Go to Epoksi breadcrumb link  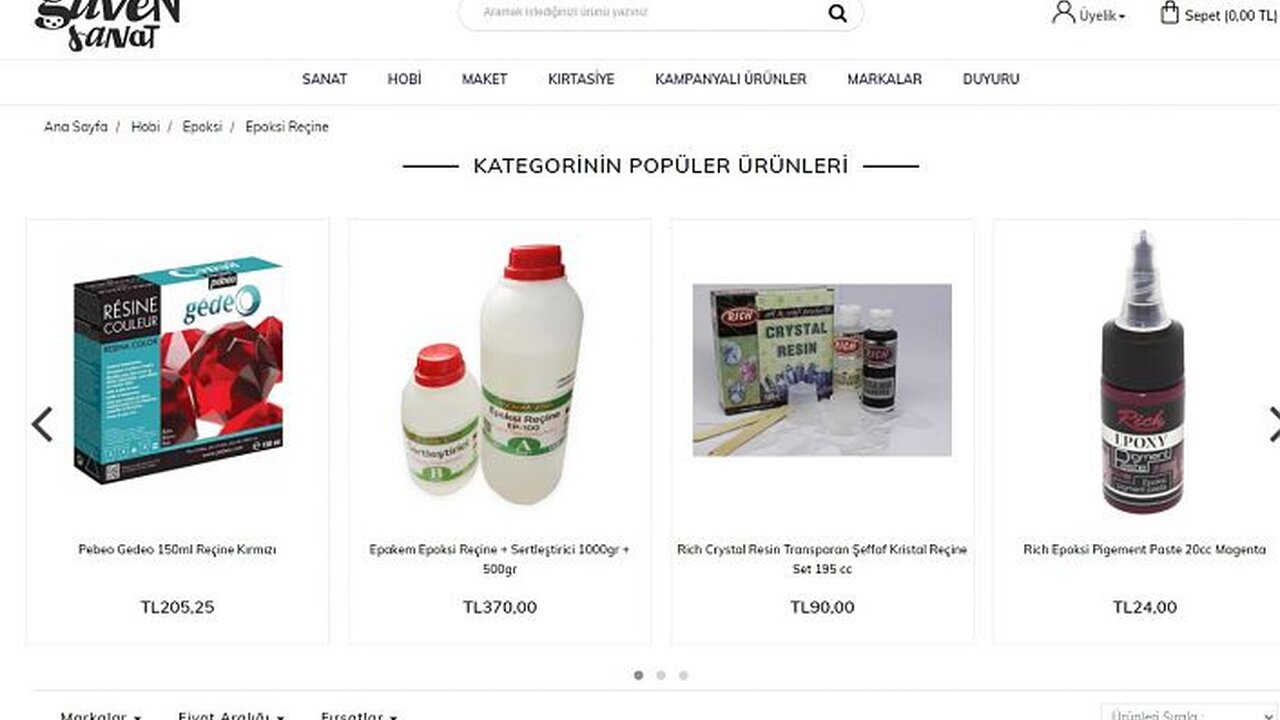[202, 127]
